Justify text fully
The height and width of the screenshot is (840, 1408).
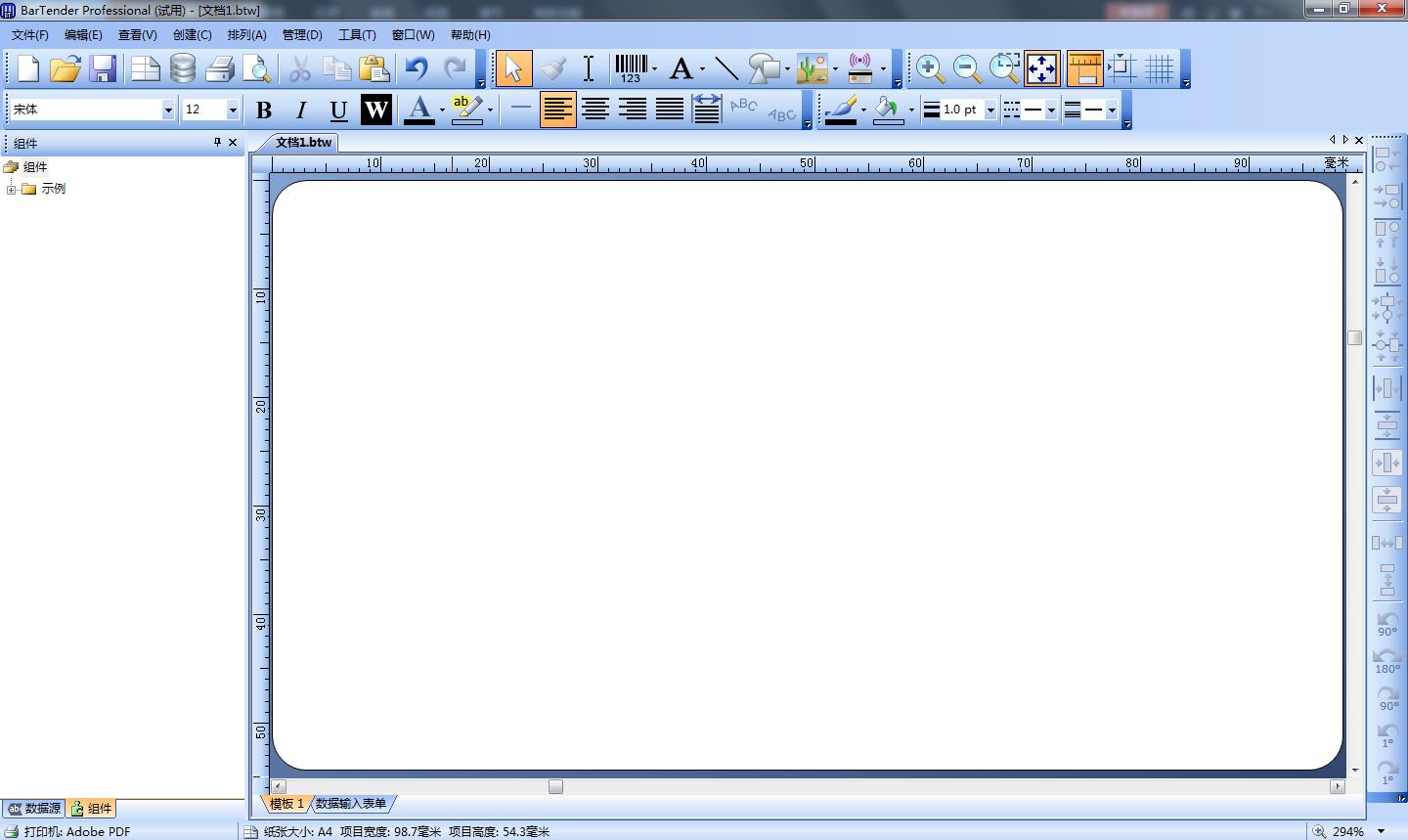[670, 110]
